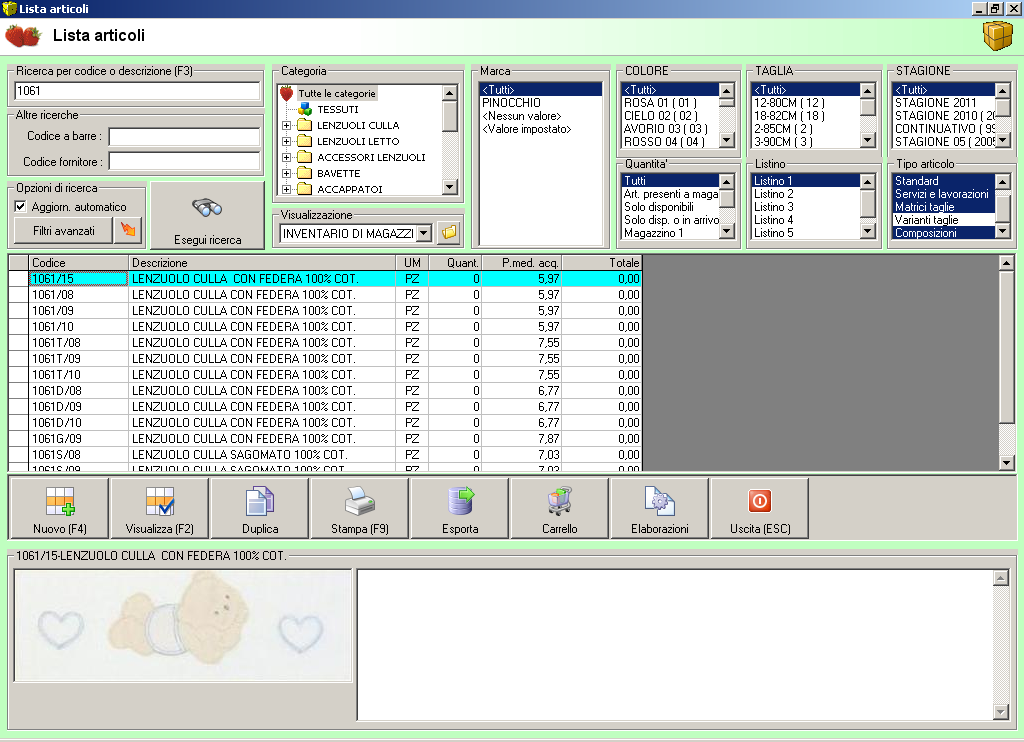Open the Visualizzazione dropdown list
1024x742 pixels.
coord(423,233)
